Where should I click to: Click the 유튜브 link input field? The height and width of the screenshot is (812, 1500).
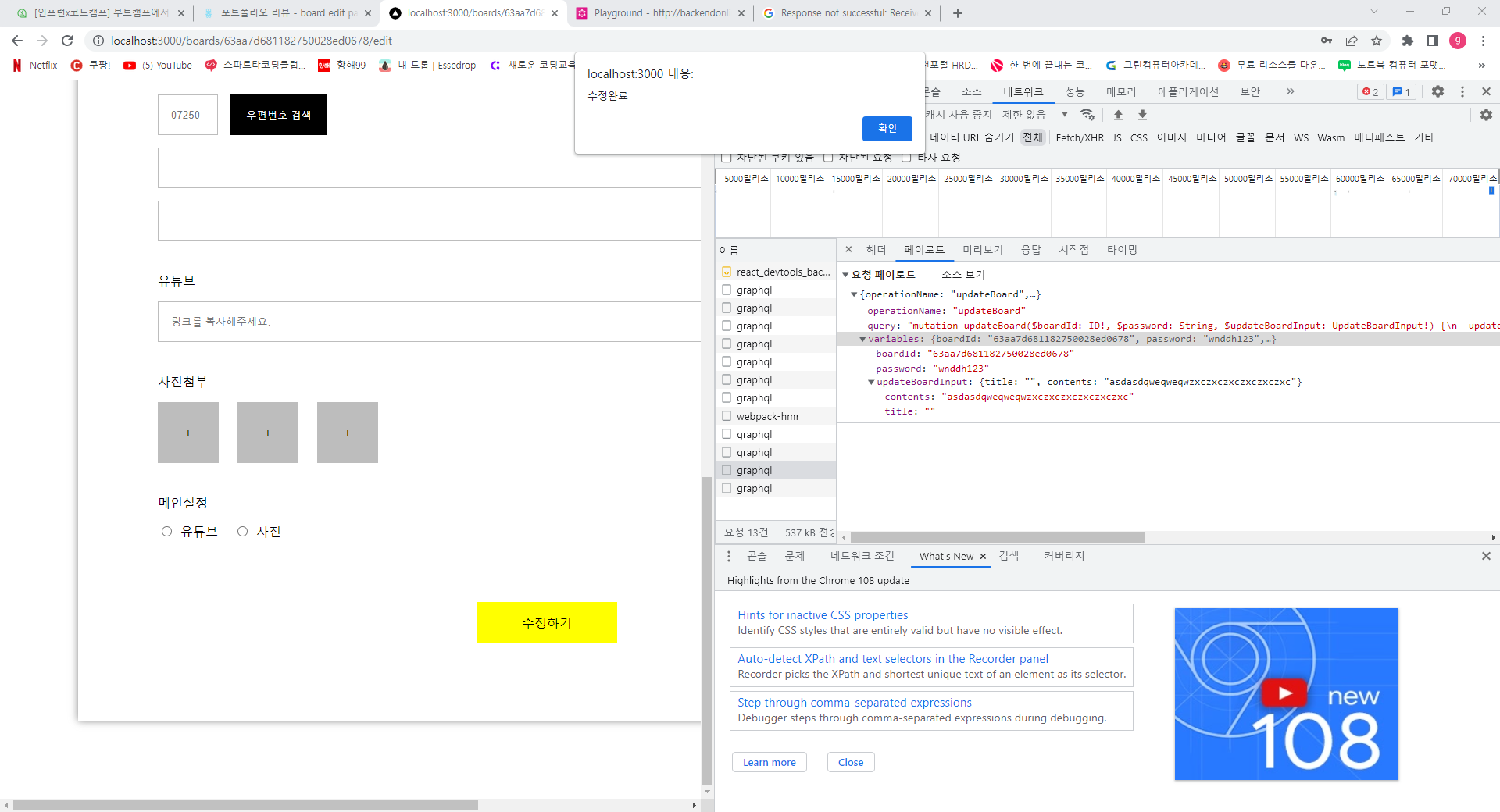[x=430, y=322]
